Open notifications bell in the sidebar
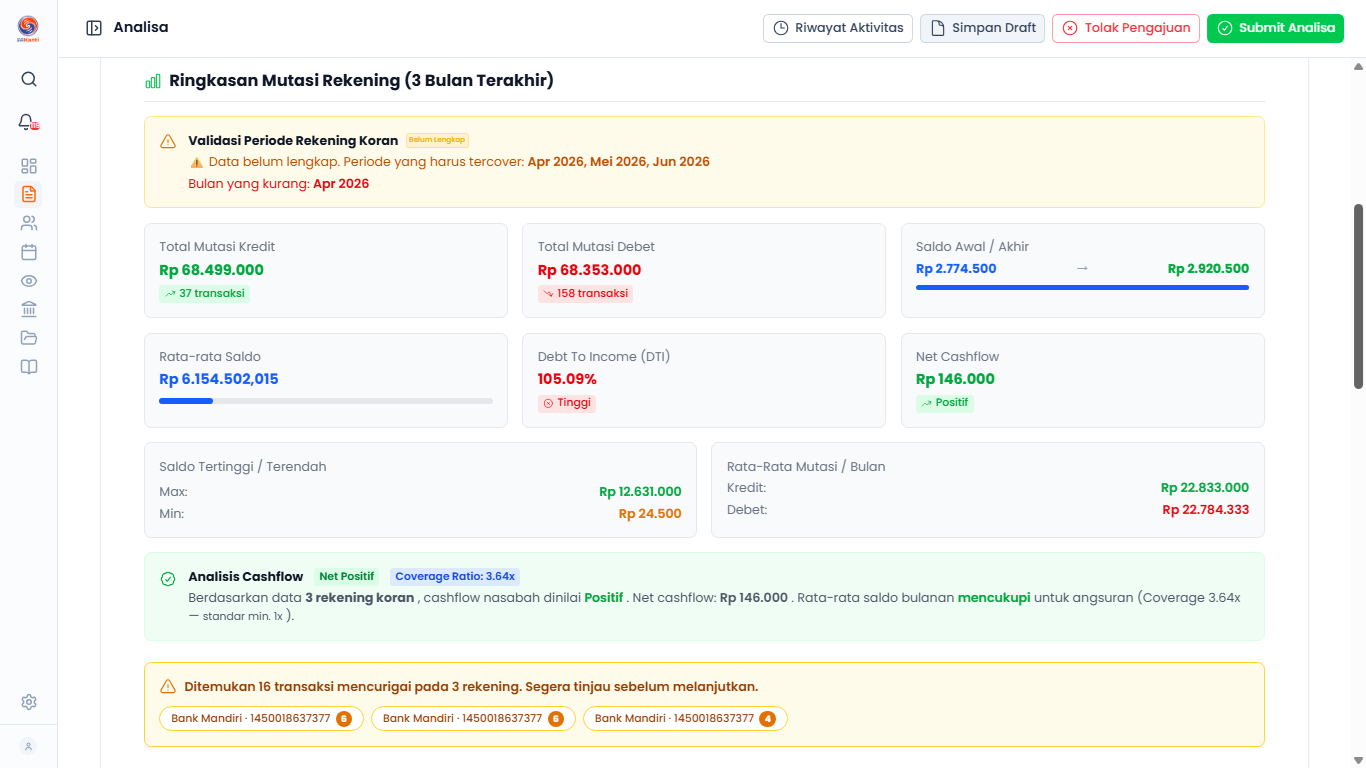 point(28,122)
